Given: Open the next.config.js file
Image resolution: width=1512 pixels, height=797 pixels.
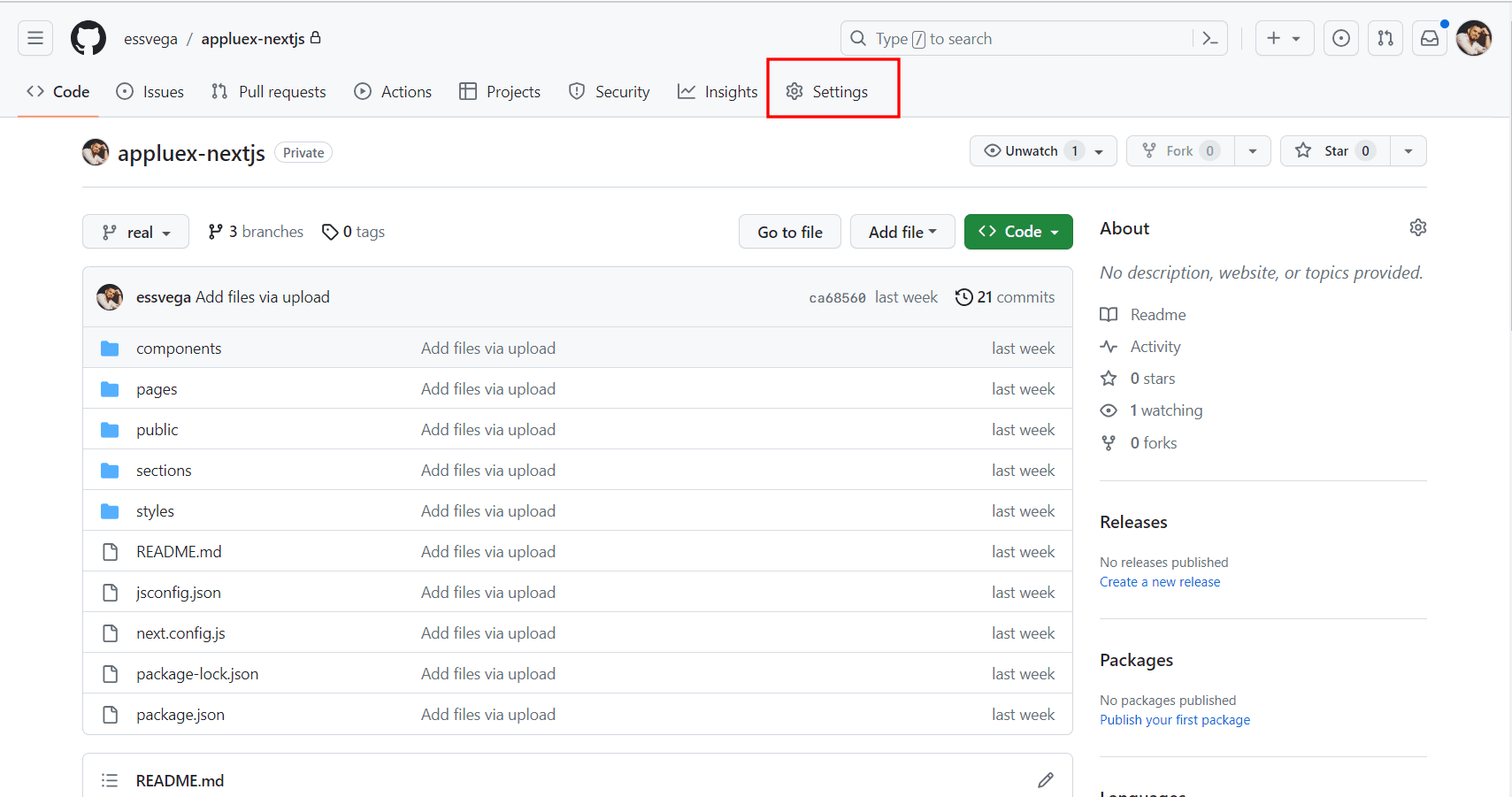Looking at the screenshot, I should coord(180,633).
